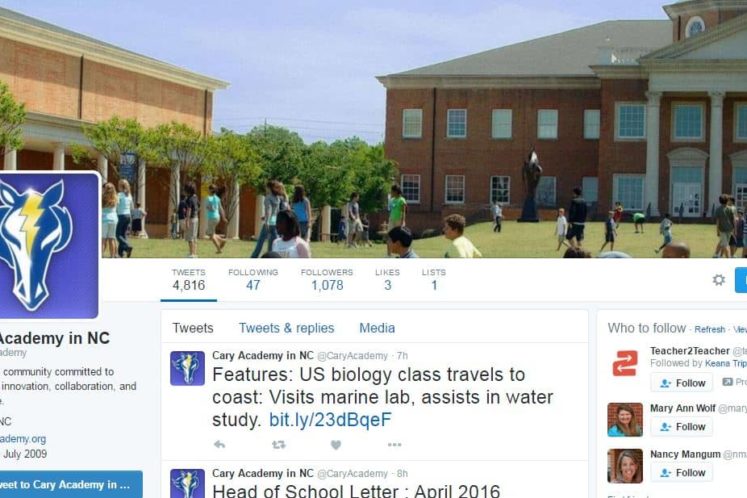Open the gear settings menu on the profile
Screen dimensions: 747x498
point(718,280)
